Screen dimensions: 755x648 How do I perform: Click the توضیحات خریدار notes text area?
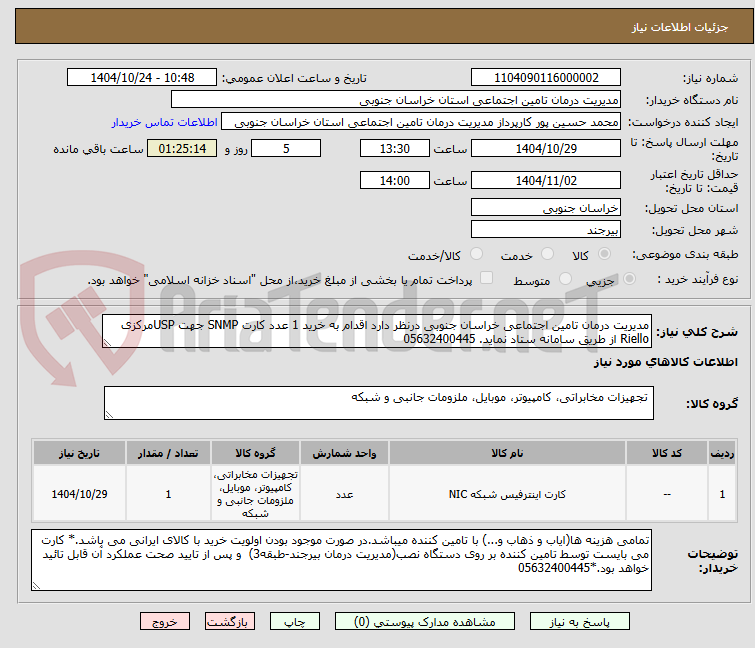[341, 559]
